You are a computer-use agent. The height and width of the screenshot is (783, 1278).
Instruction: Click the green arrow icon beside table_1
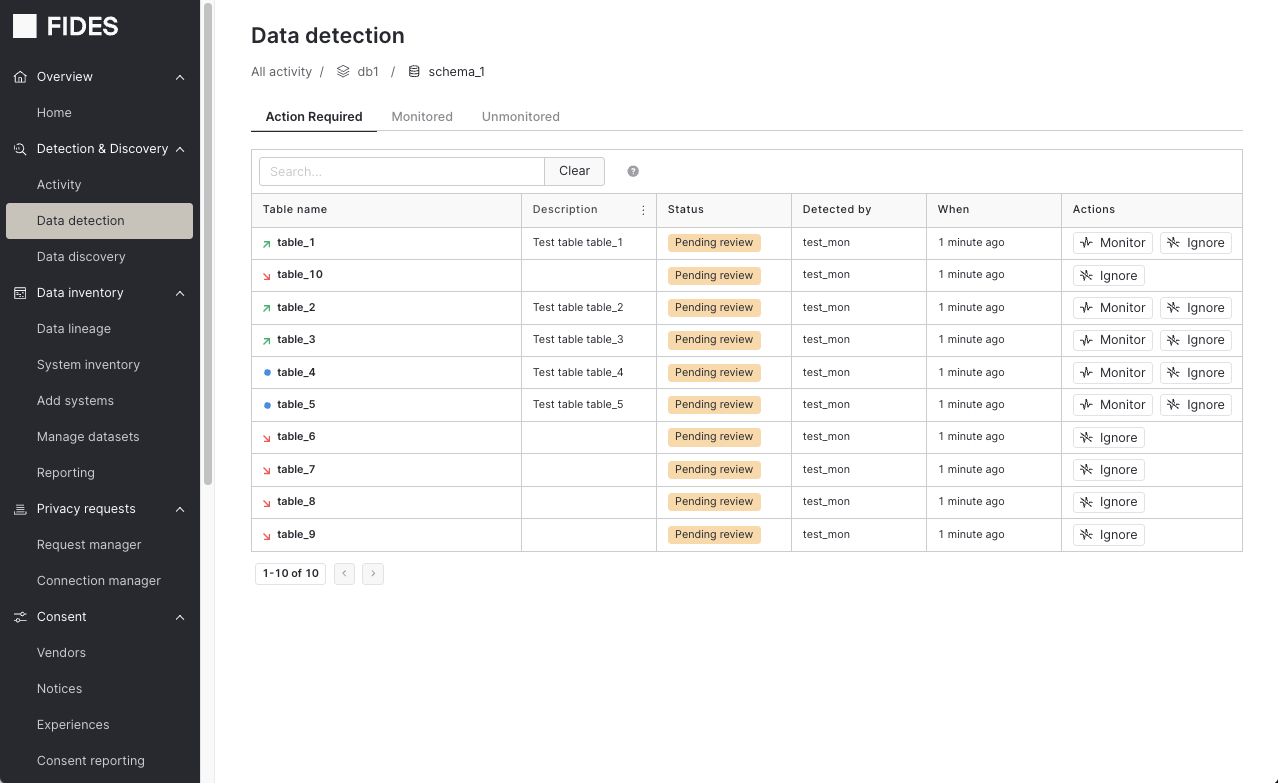(267, 243)
